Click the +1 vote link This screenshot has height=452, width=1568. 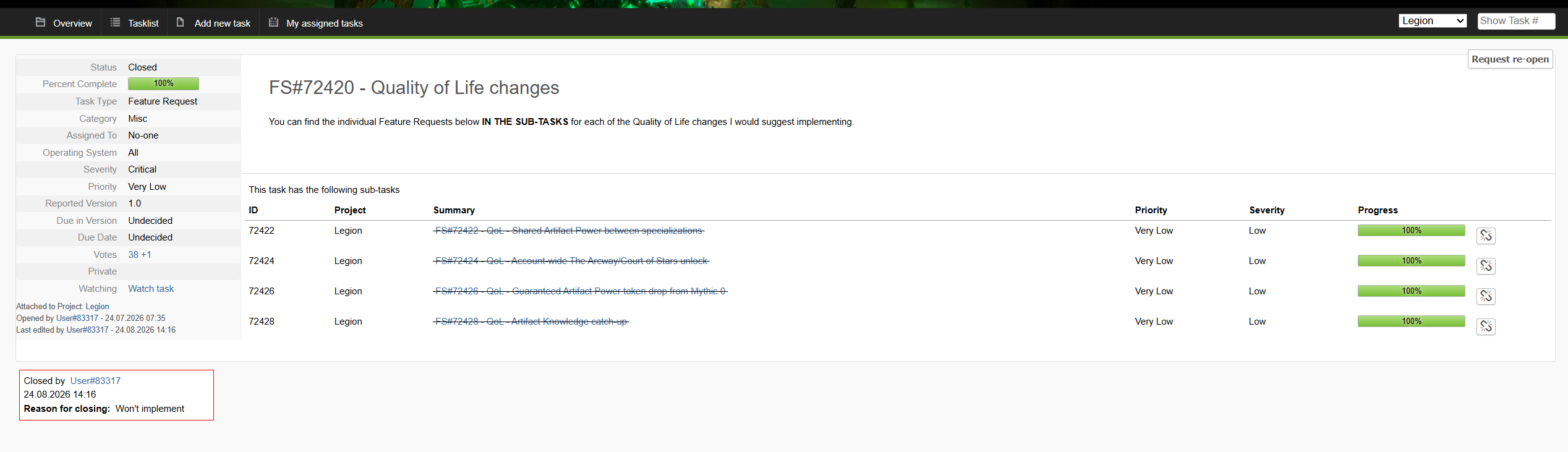point(147,255)
